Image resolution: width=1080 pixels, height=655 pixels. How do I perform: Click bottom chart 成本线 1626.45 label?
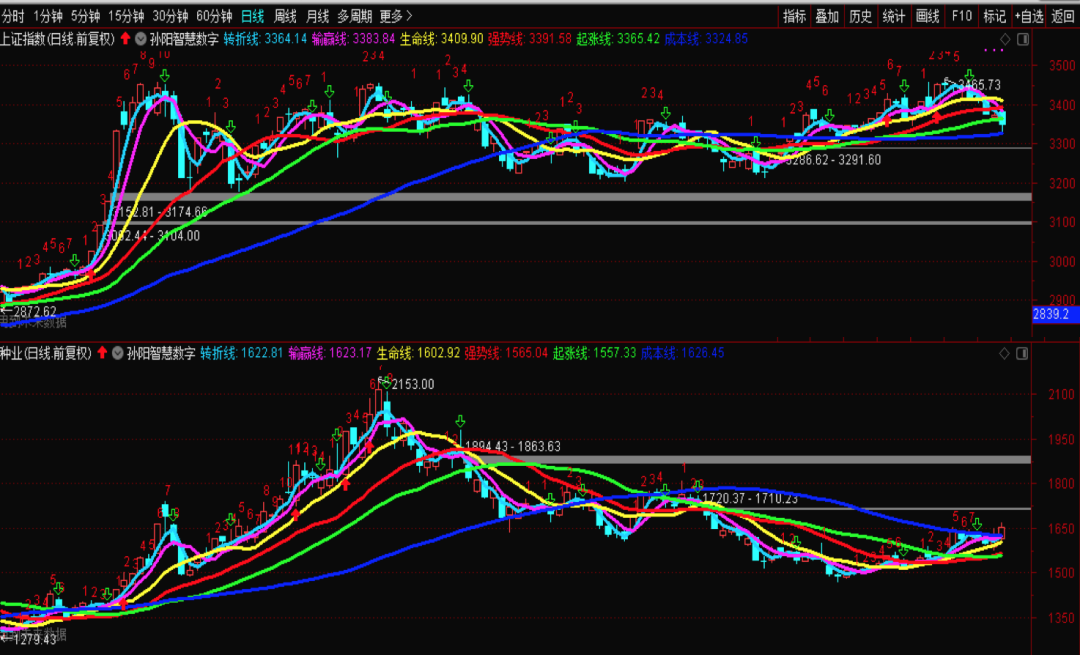(x=683, y=353)
